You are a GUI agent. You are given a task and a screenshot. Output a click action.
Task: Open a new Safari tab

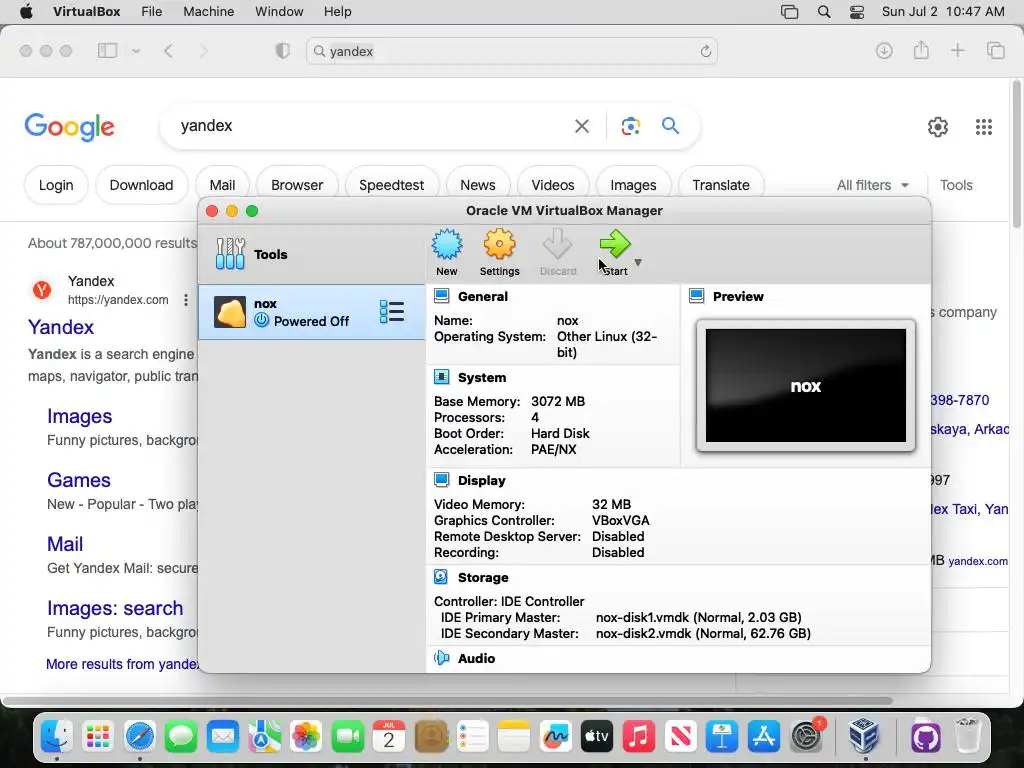(957, 50)
